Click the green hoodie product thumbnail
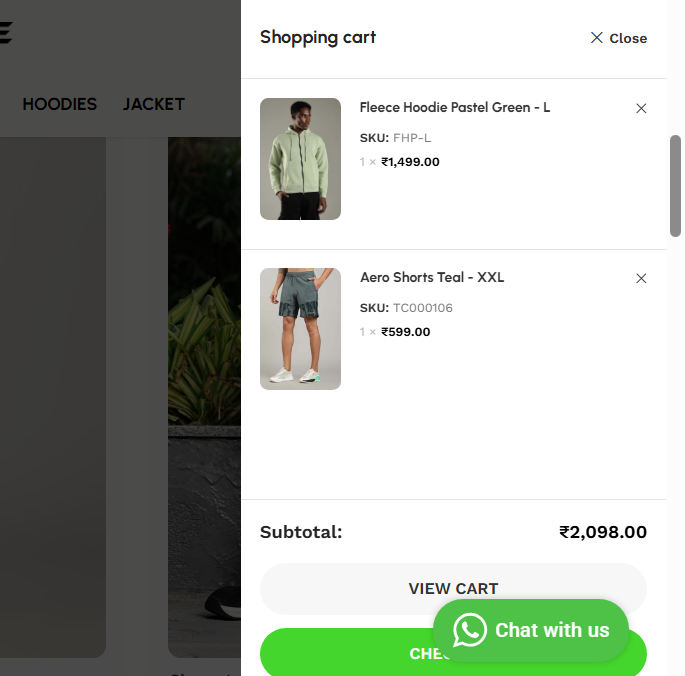The width and height of the screenshot is (685, 676). [x=300, y=159]
